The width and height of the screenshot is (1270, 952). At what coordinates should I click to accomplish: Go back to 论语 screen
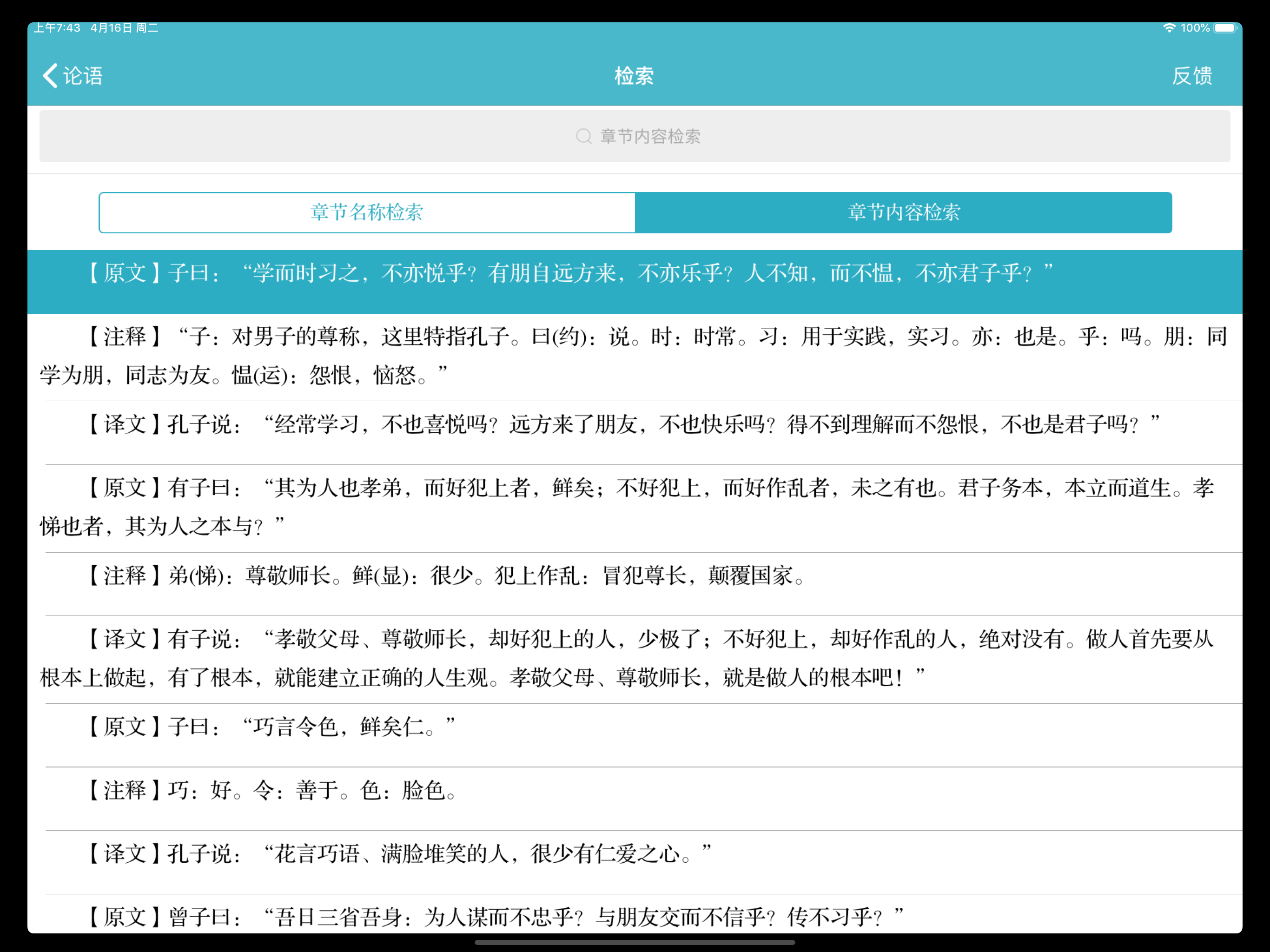73,76
